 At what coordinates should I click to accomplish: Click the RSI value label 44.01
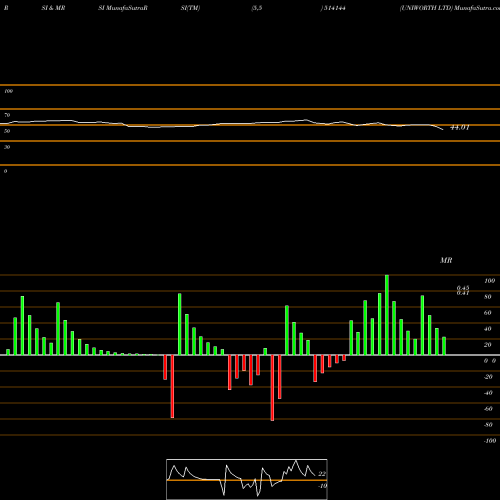point(460,128)
